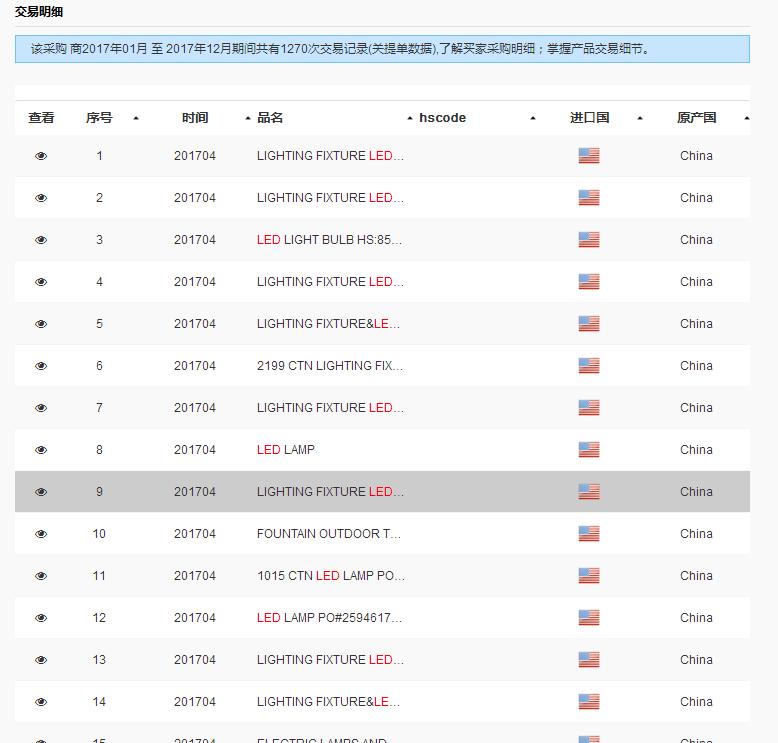This screenshot has width=778, height=743.
Task: View details of record 3 via eye icon
Action: tap(41, 240)
